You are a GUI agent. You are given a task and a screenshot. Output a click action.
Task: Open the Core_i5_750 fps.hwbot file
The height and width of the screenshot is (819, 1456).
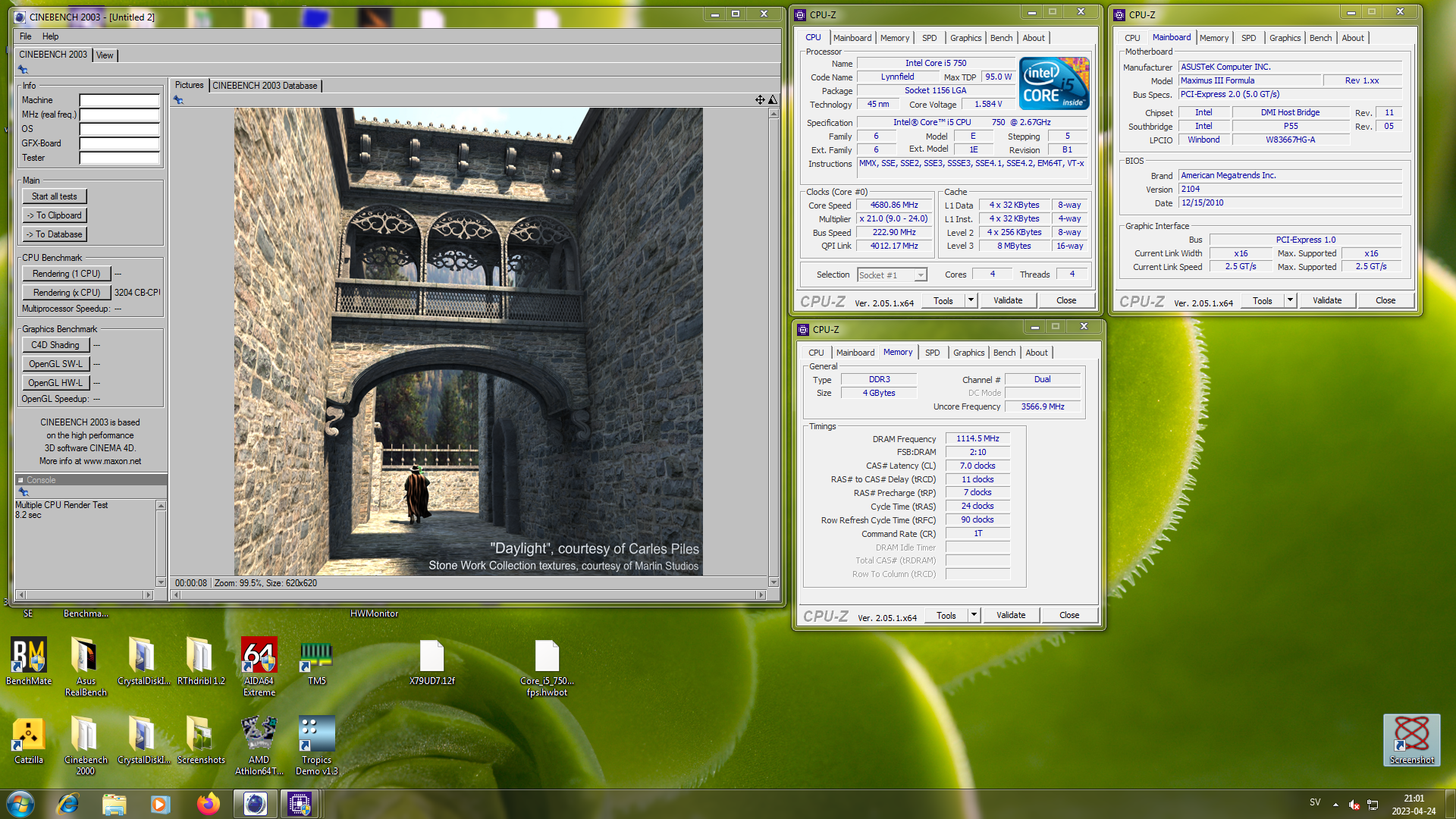click(x=547, y=667)
